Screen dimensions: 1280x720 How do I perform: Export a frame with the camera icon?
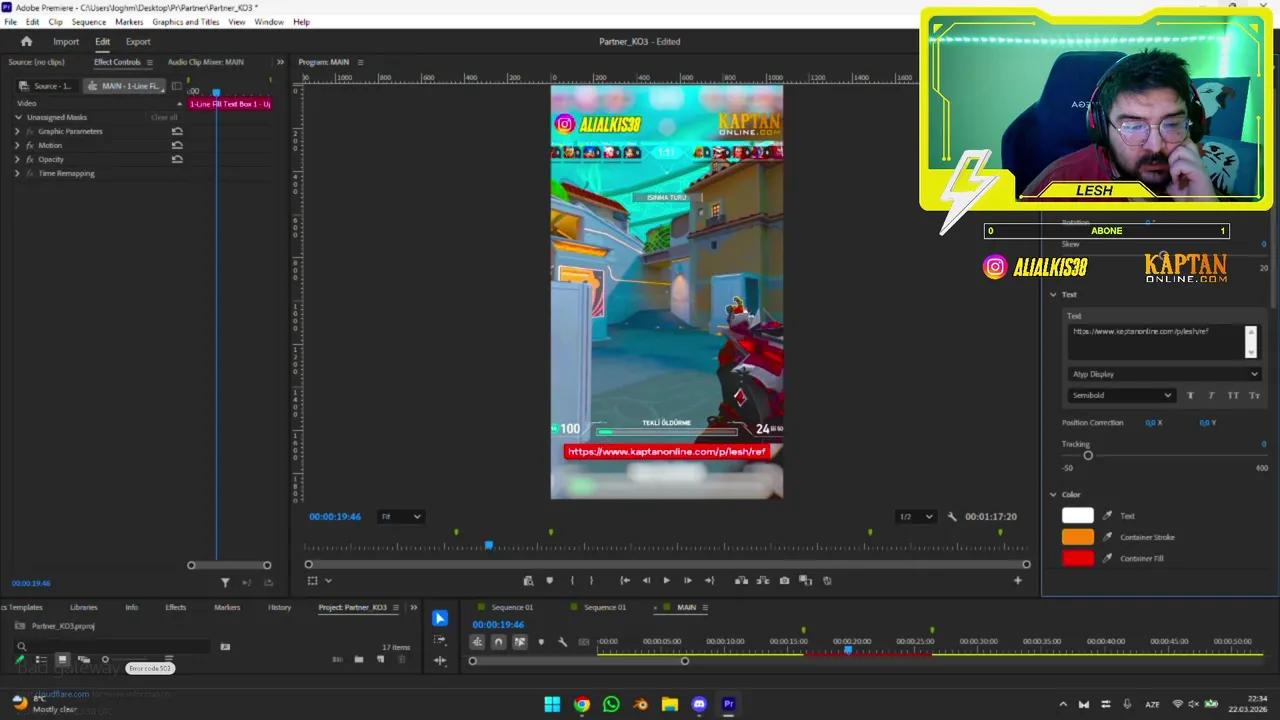(784, 580)
